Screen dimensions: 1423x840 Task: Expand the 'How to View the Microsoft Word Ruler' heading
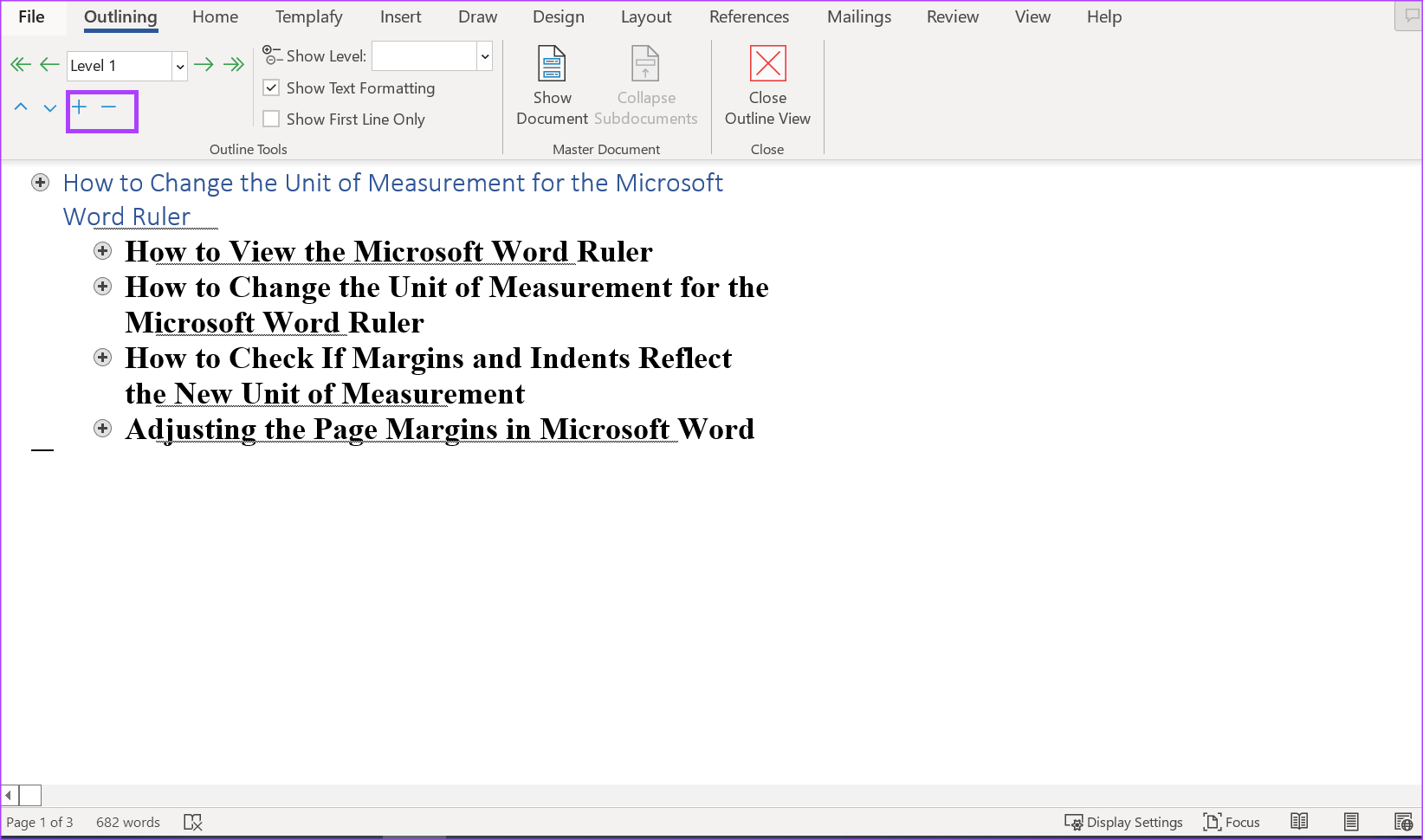[x=102, y=250]
